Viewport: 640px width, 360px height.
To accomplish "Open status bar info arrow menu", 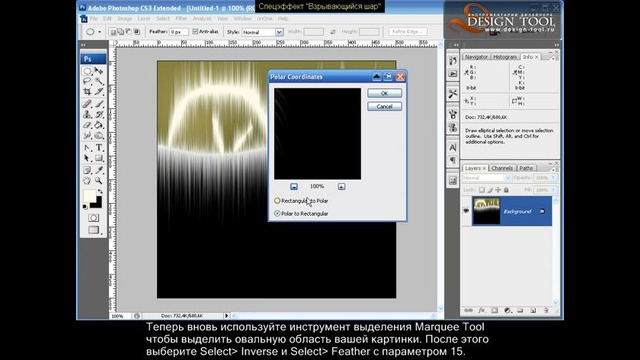I will [227, 316].
